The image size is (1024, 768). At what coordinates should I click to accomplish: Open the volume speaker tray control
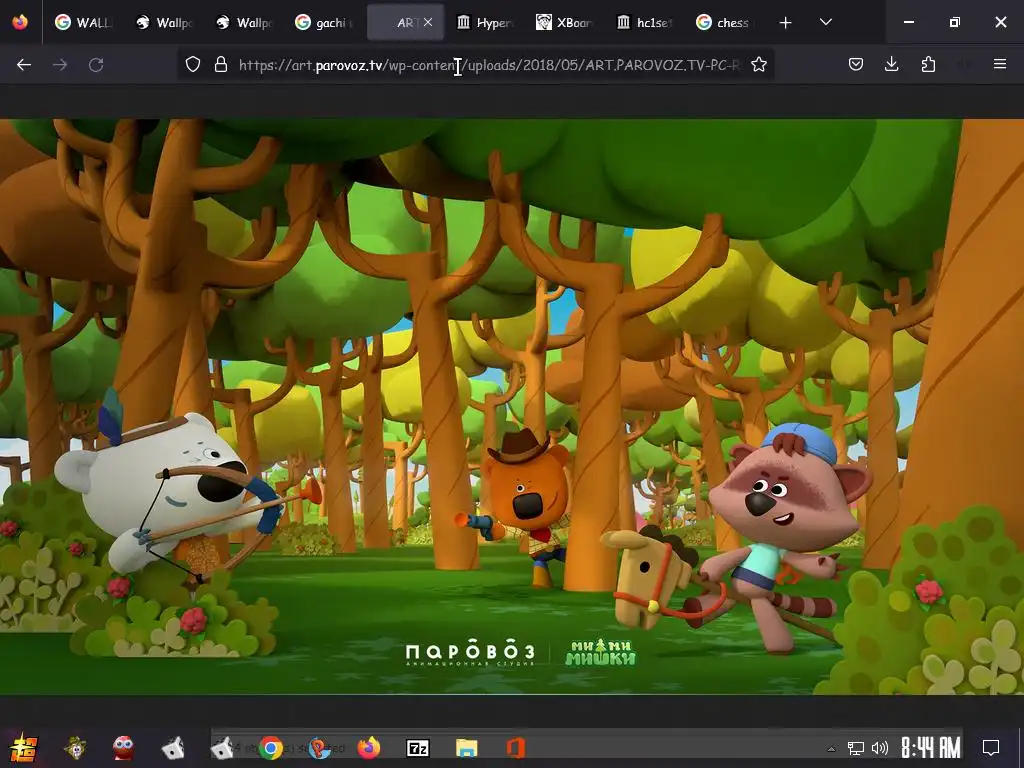point(880,748)
